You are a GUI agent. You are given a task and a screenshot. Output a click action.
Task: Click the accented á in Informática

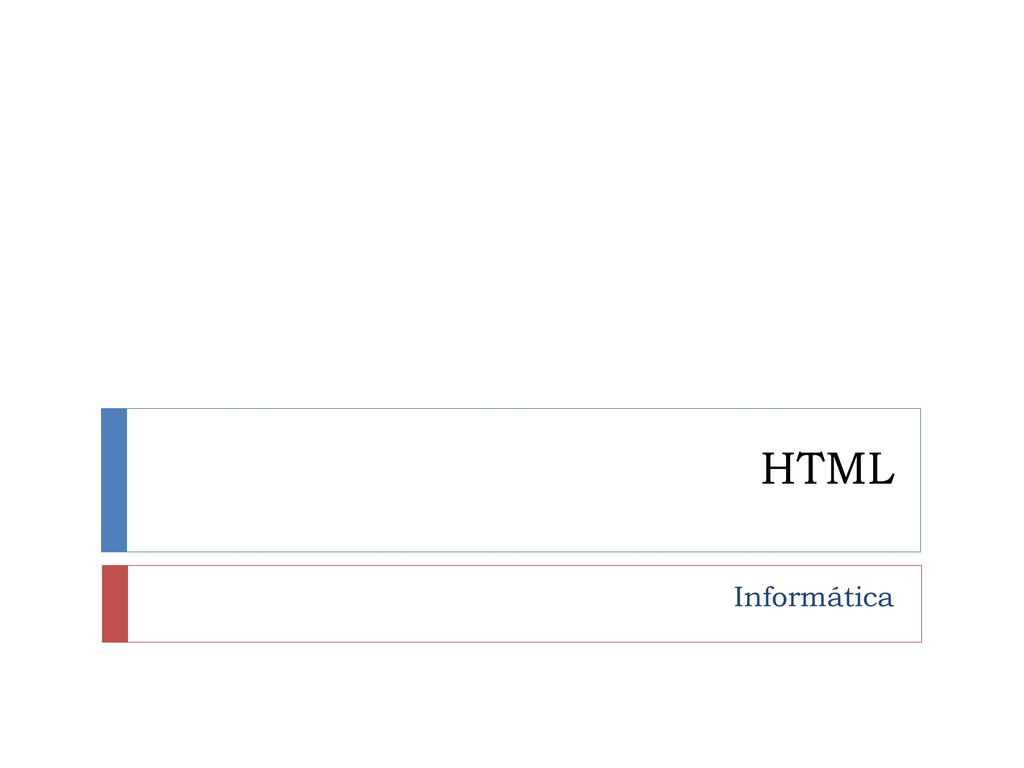[837, 597]
